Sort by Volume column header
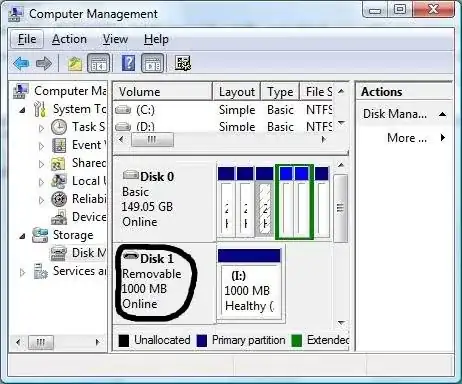Image resolution: width=462 pixels, height=384 pixels. click(163, 92)
